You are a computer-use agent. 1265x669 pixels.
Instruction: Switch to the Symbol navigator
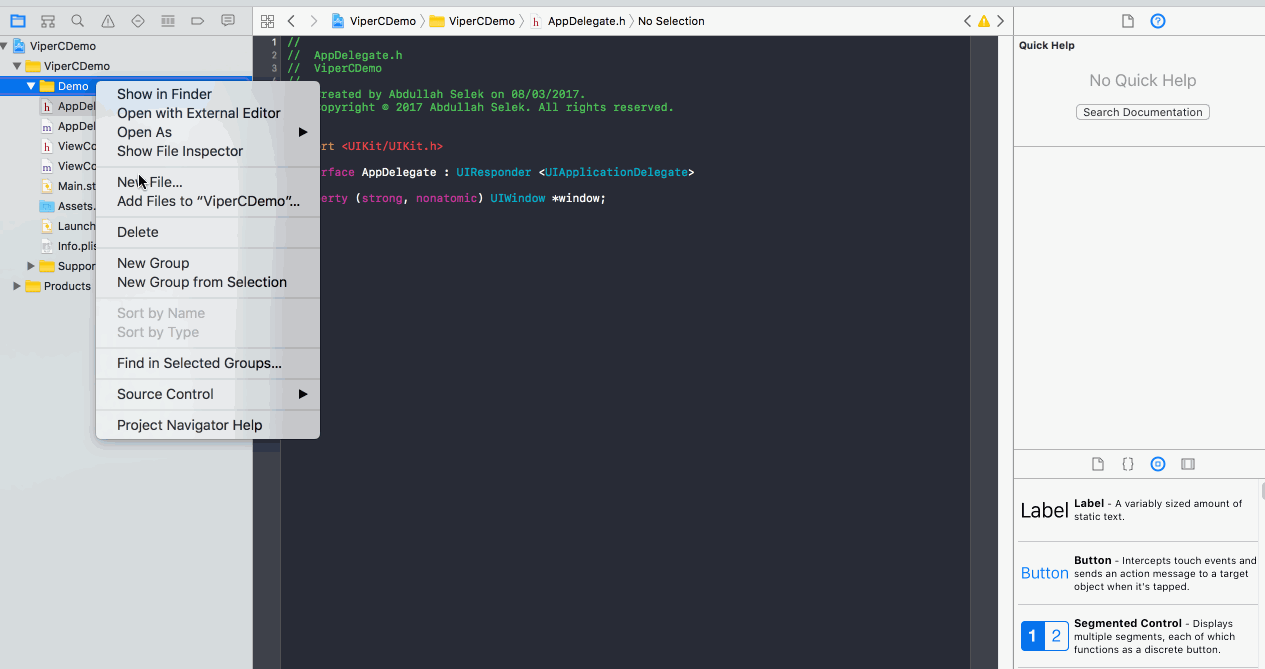48,20
